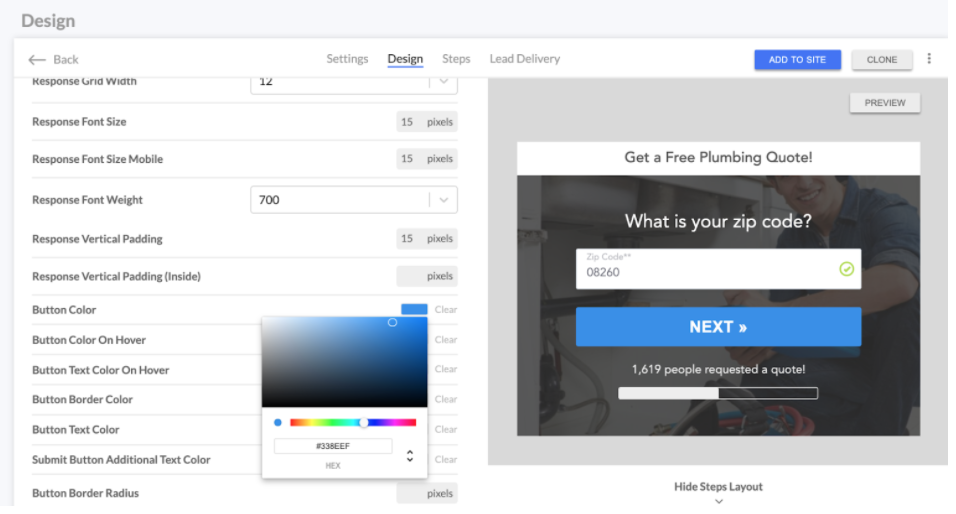Click the saturation gradient area in picker
This screenshot has height=514, width=956.
tap(344, 362)
